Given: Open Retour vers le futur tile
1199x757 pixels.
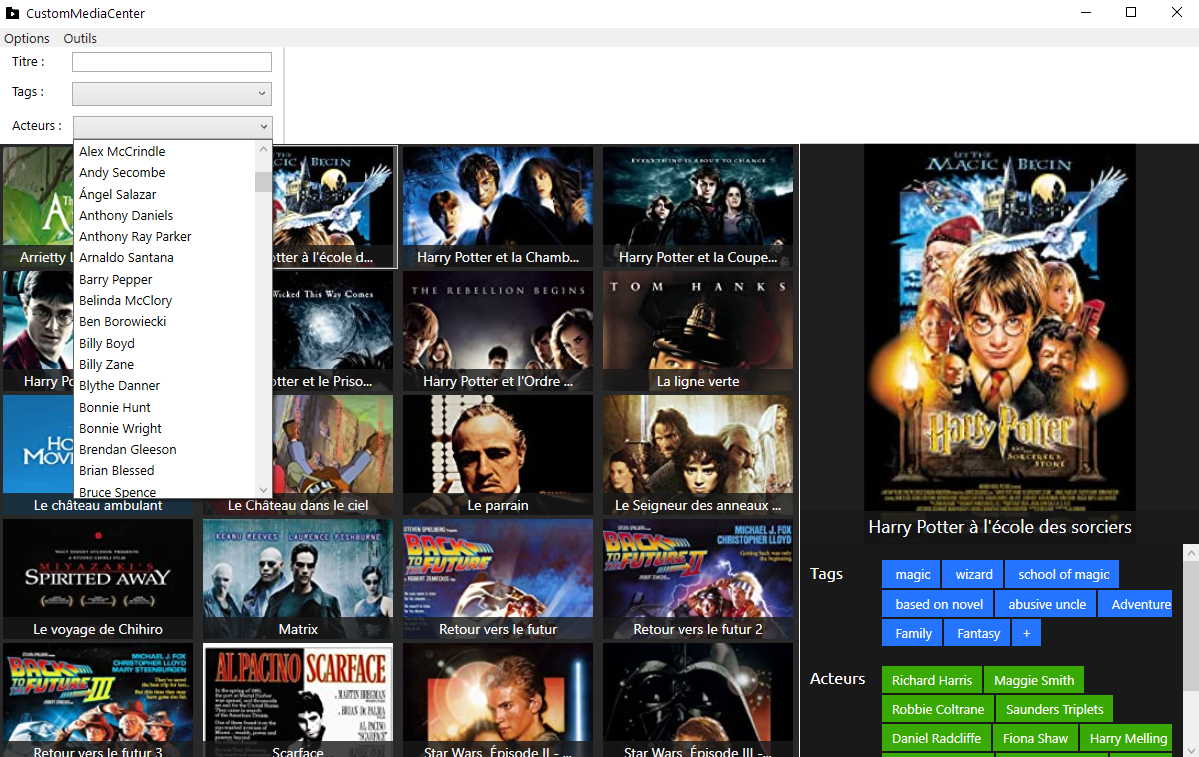Looking at the screenshot, I should tap(498, 579).
